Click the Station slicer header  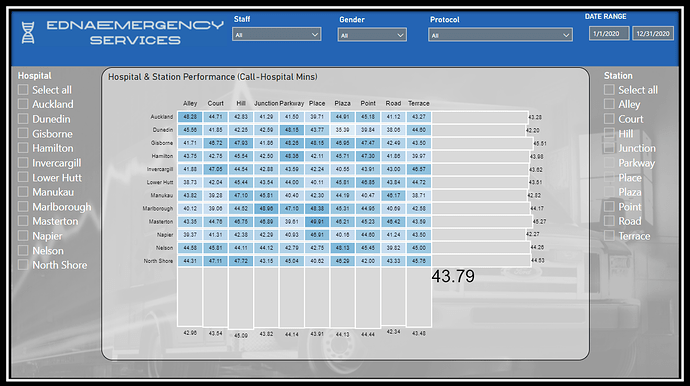point(618,76)
